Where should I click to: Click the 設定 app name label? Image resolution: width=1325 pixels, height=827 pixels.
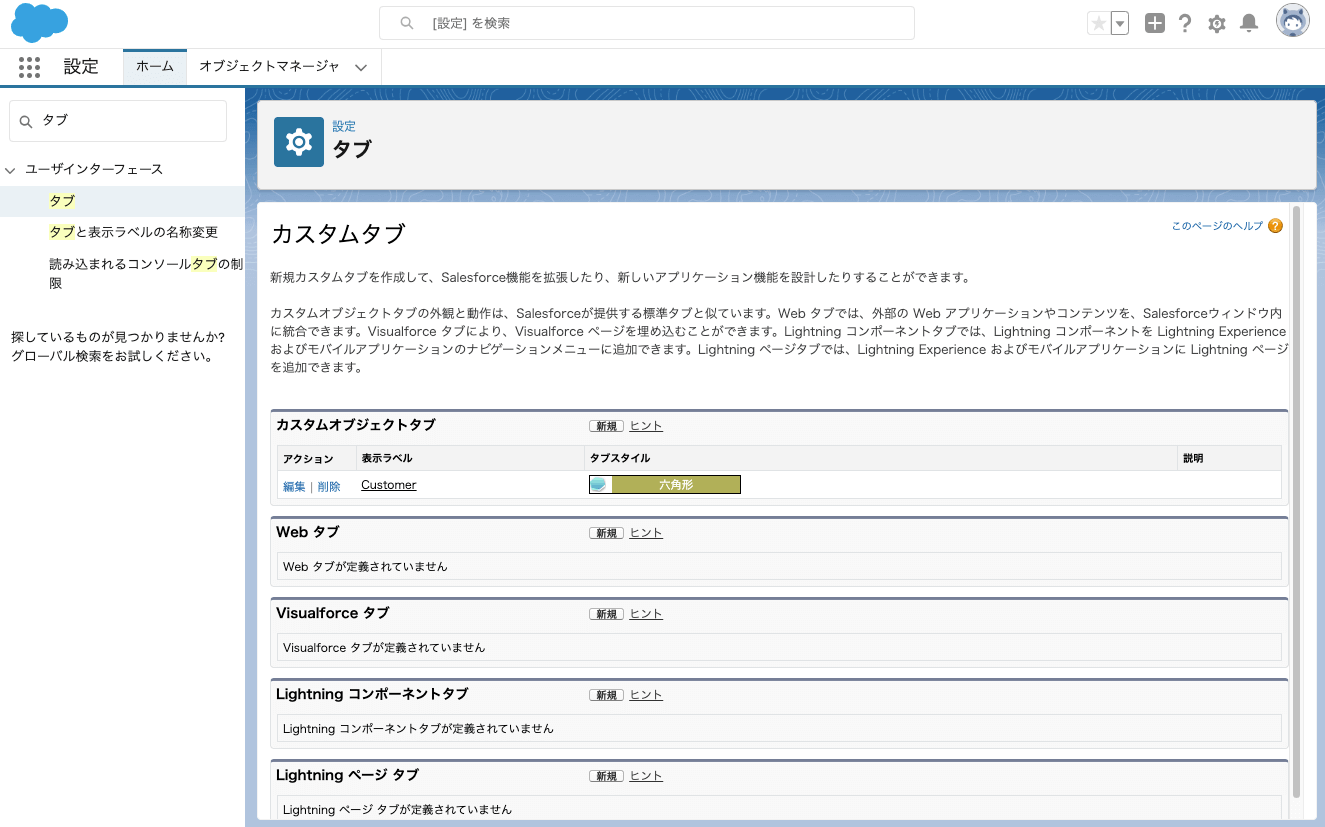pos(81,67)
